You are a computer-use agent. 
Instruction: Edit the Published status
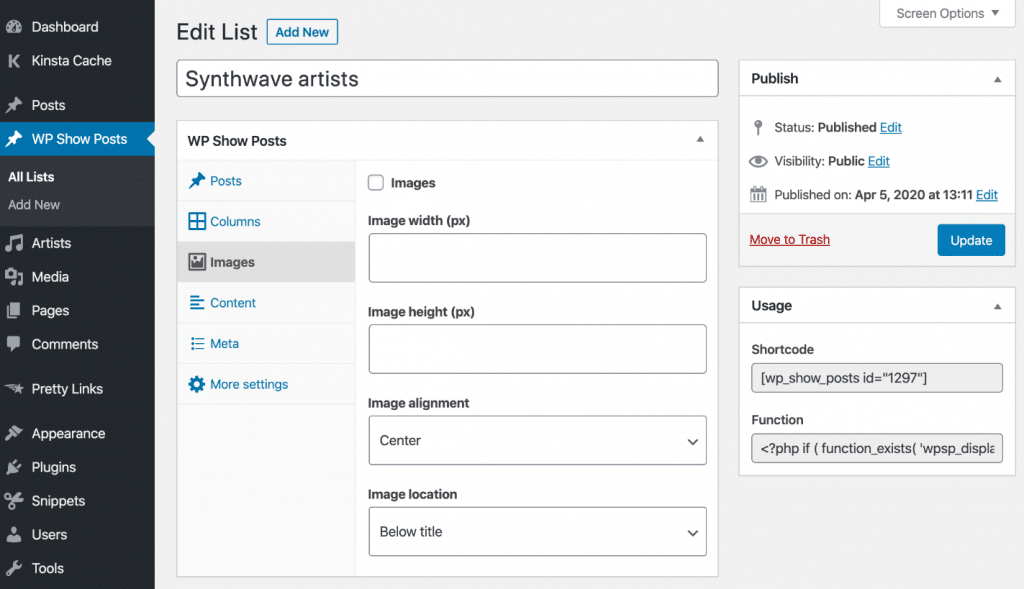coord(890,127)
